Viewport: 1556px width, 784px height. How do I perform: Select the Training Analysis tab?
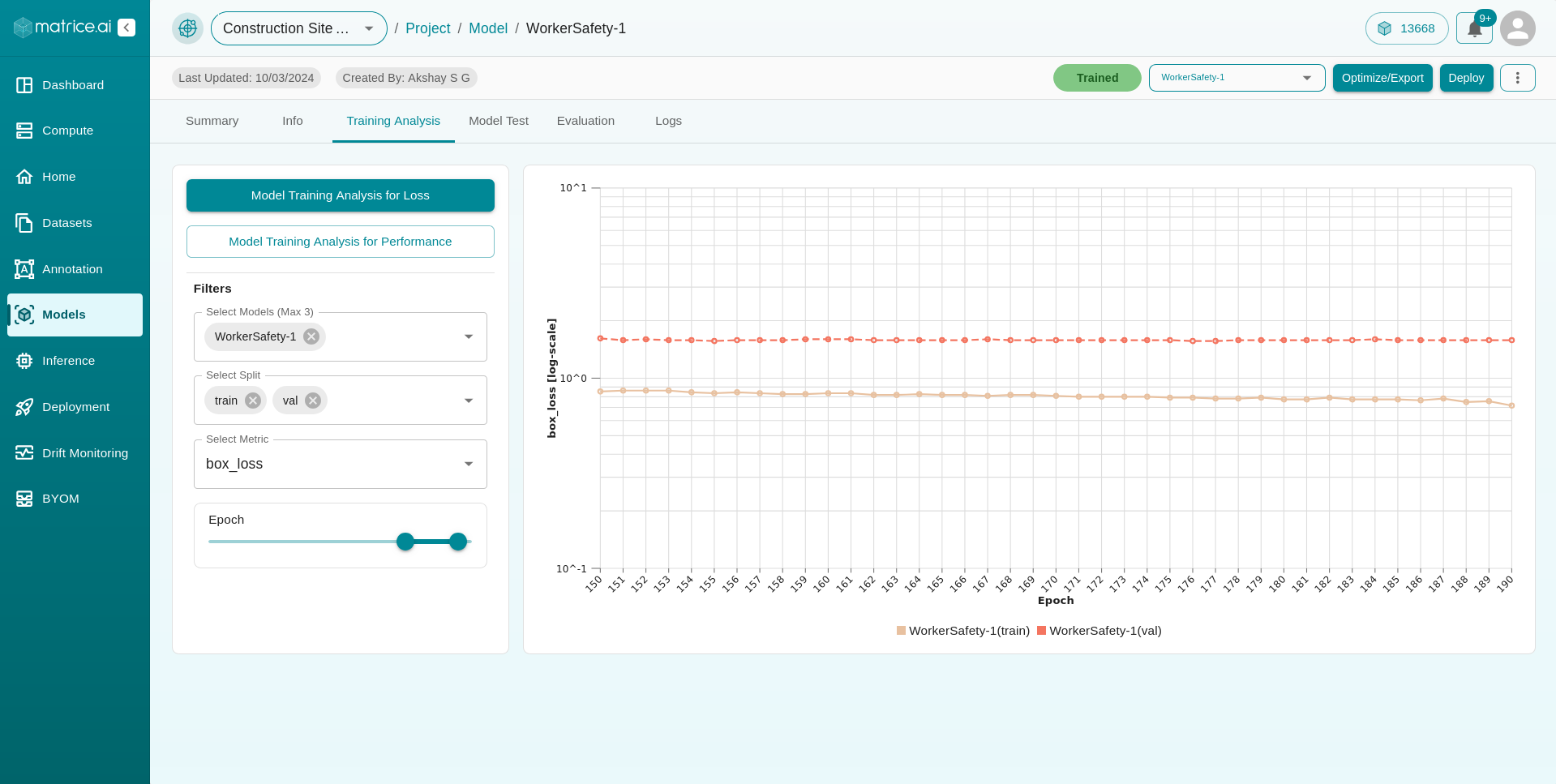[393, 121]
